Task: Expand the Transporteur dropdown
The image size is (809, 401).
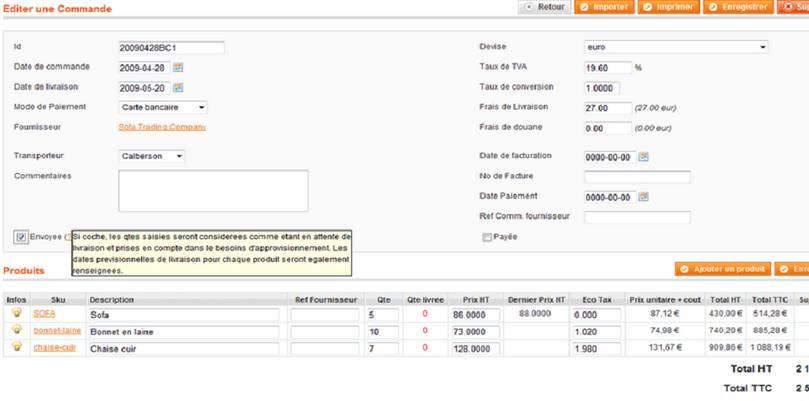Action: click(x=151, y=156)
